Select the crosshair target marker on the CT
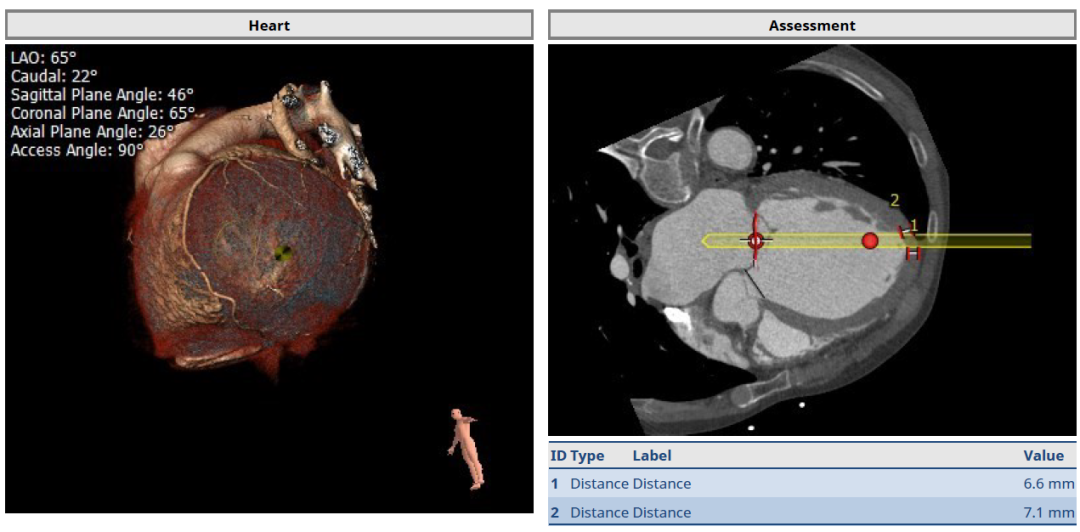 tap(755, 240)
